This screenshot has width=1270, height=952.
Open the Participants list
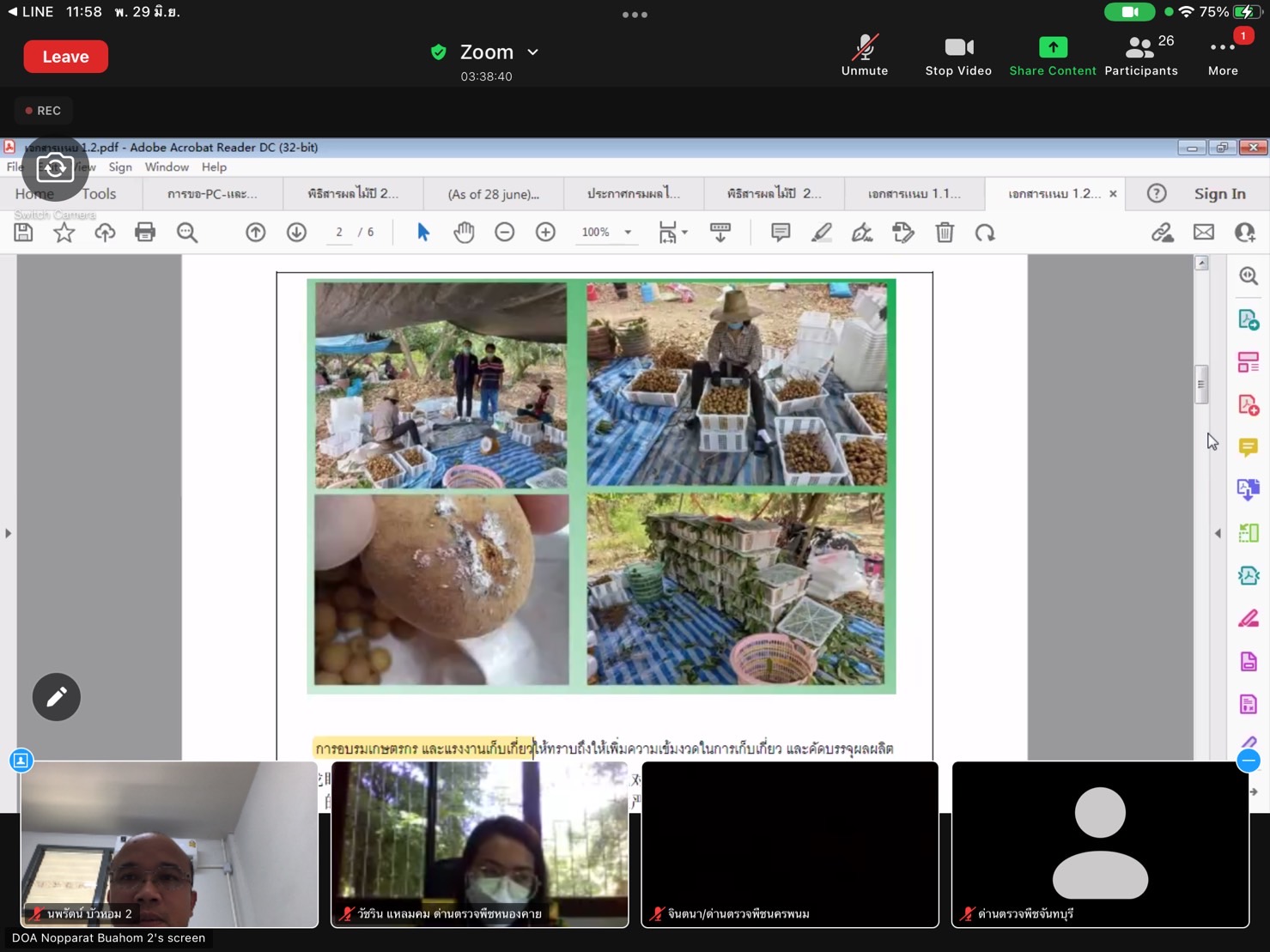(x=1141, y=56)
